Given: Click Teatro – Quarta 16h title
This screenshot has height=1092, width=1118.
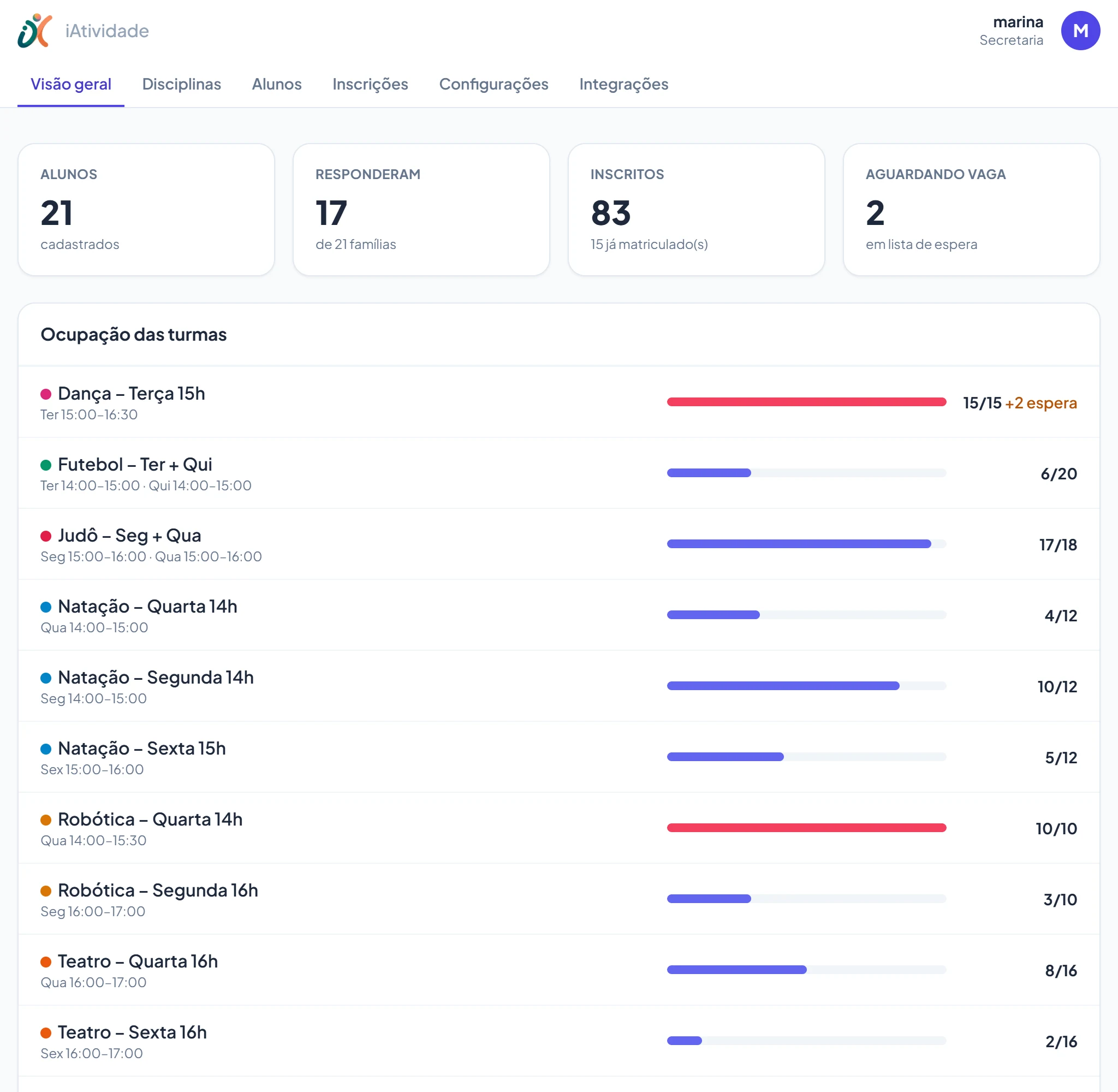Looking at the screenshot, I should tap(138, 962).
